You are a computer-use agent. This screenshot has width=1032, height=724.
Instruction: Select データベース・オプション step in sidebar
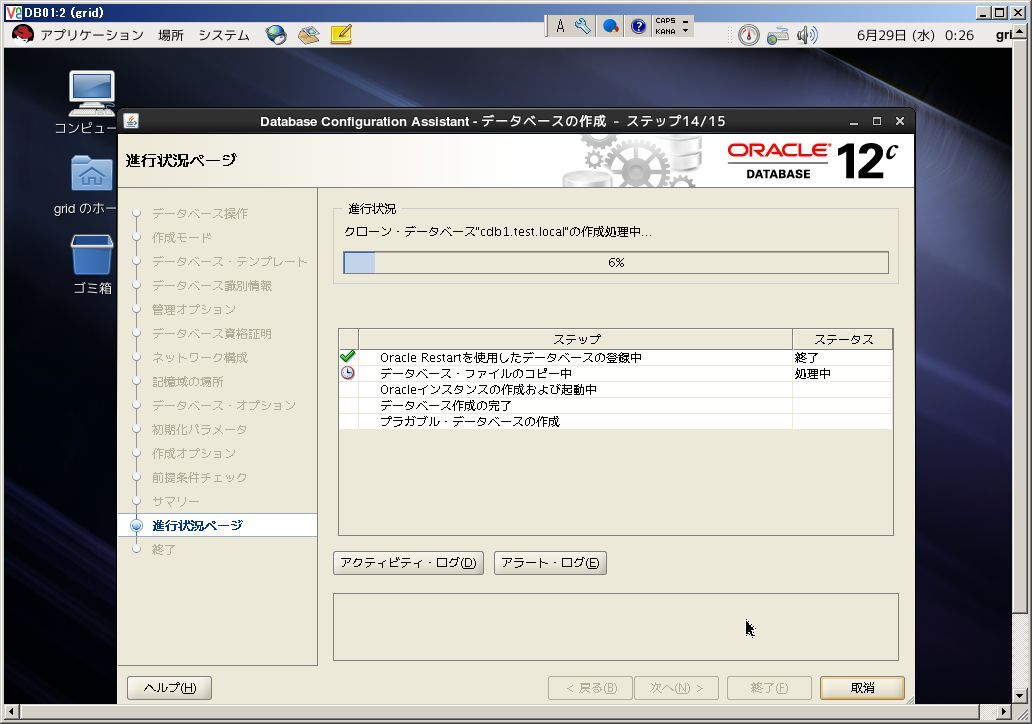(224, 405)
